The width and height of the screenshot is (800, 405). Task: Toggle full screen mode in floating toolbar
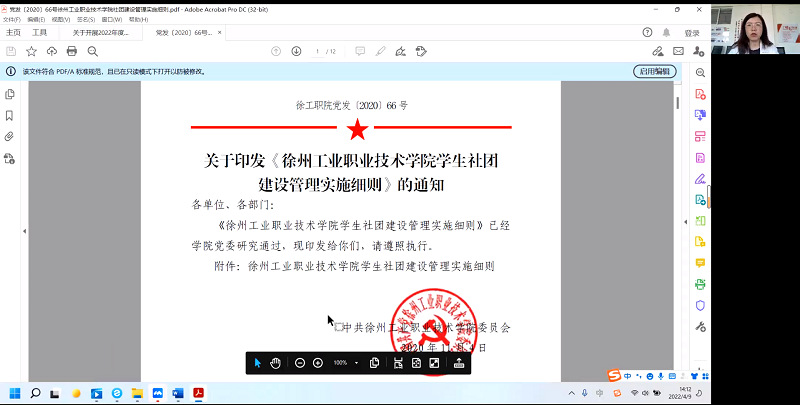click(434, 362)
